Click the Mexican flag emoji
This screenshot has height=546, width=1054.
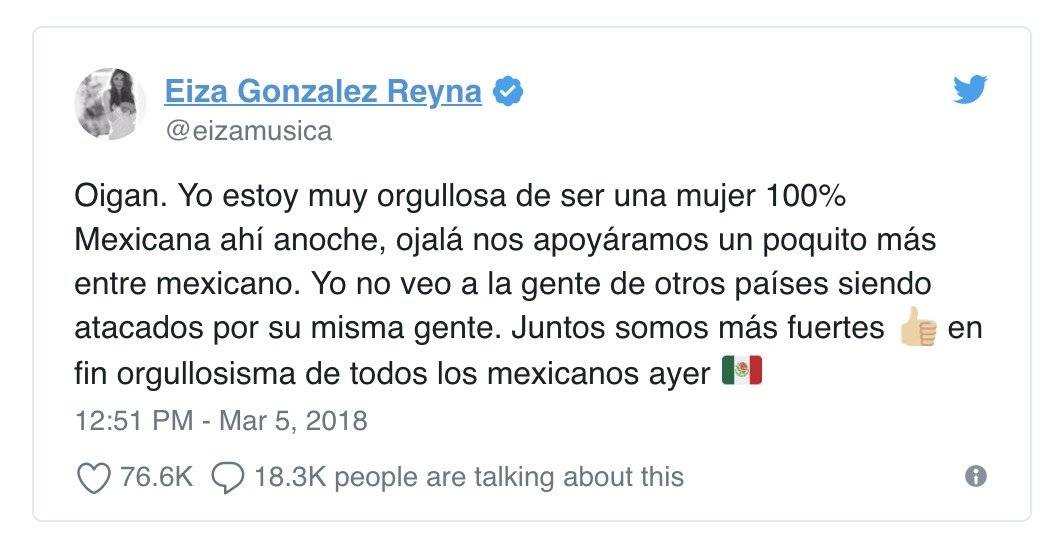742,370
